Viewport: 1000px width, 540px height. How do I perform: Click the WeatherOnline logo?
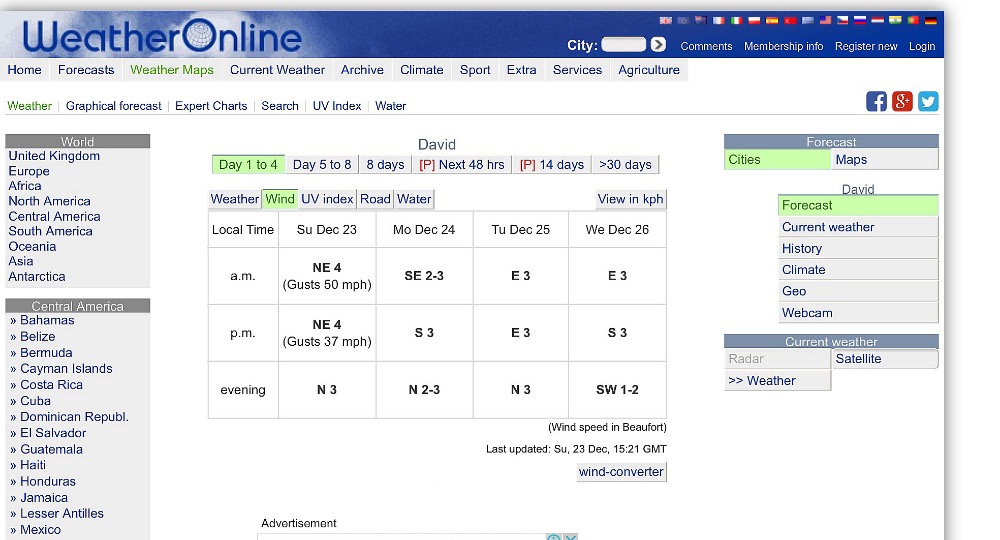click(x=162, y=38)
